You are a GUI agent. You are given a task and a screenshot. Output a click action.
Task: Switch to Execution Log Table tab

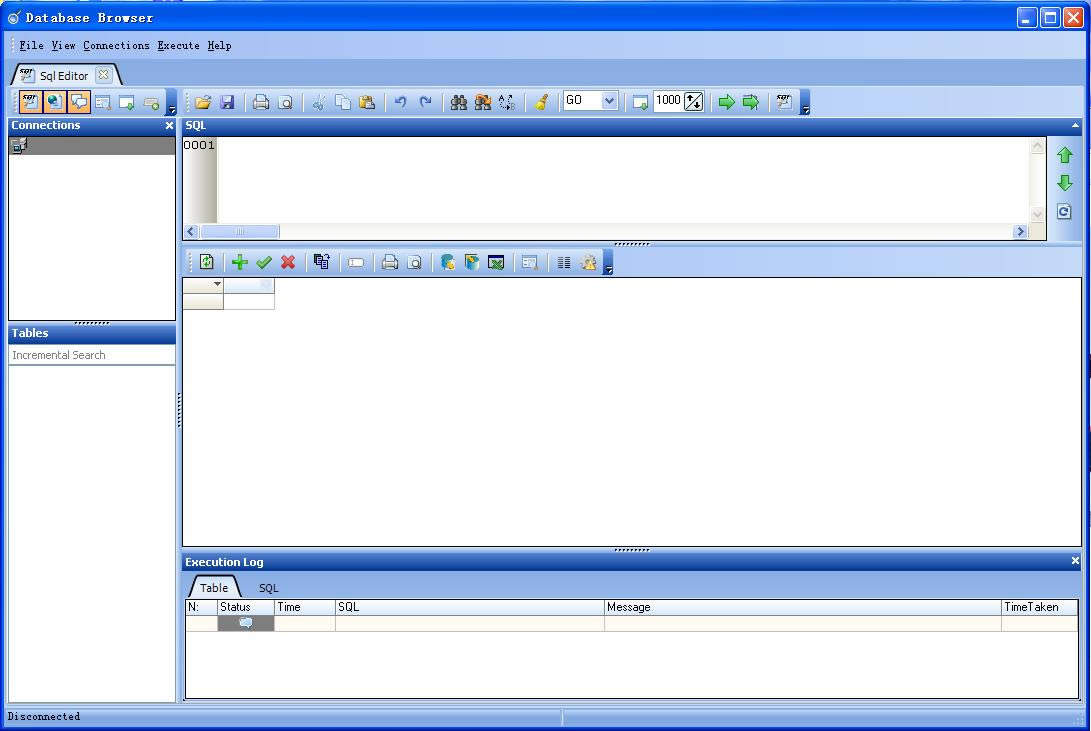214,588
